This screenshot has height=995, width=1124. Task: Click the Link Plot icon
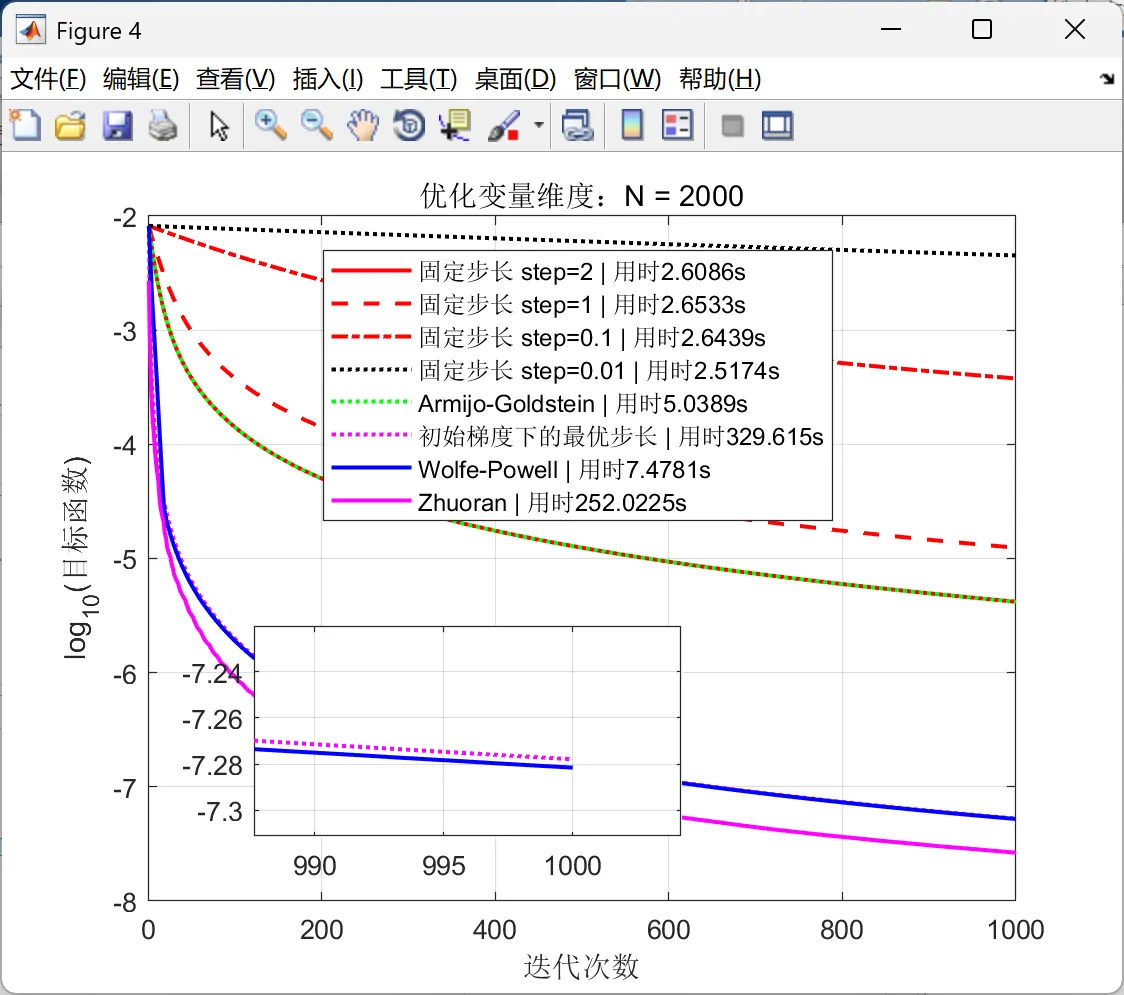pos(578,125)
